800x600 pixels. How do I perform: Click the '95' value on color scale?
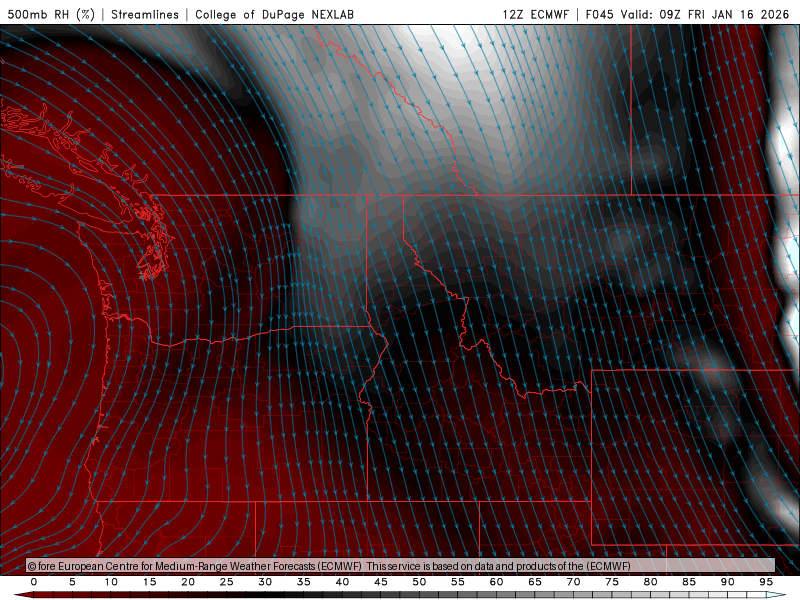[766, 582]
